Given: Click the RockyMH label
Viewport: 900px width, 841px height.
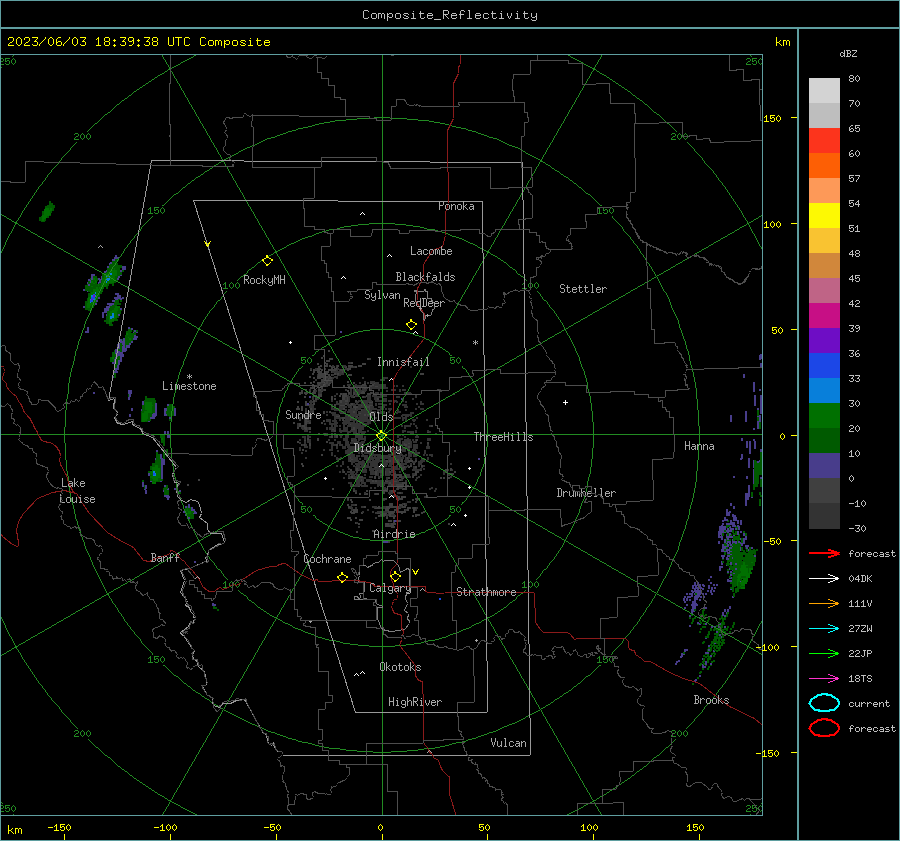Looking at the screenshot, I should 264,280.
